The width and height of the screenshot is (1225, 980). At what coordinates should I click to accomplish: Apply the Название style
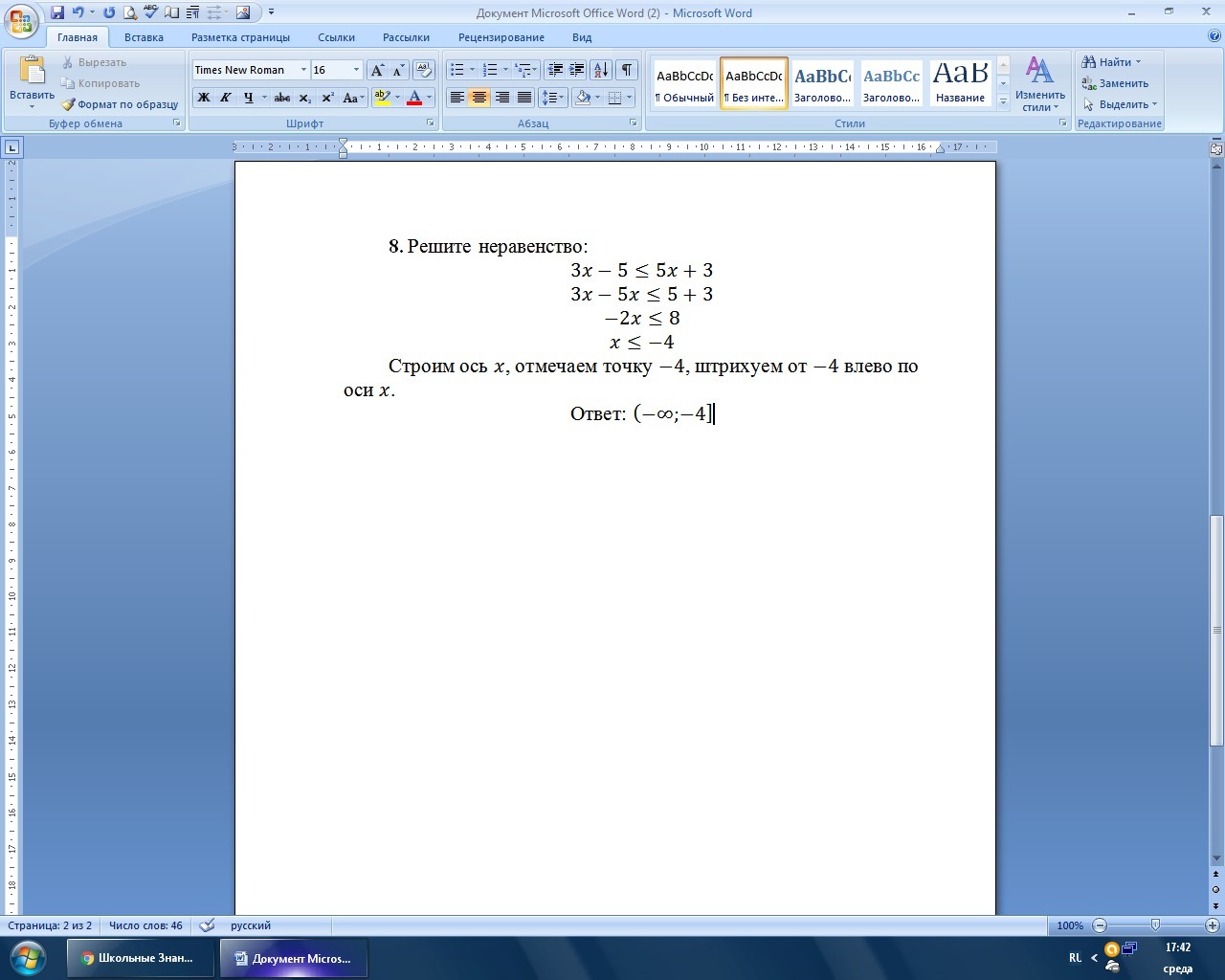click(960, 83)
